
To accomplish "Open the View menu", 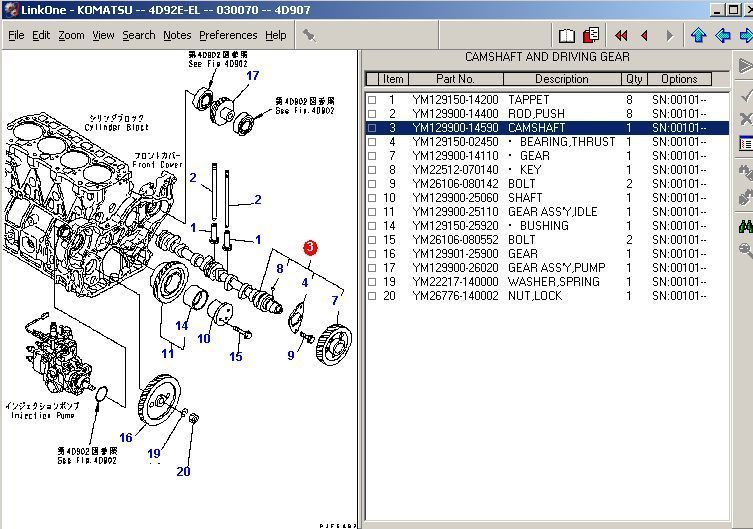I will [x=103, y=36].
